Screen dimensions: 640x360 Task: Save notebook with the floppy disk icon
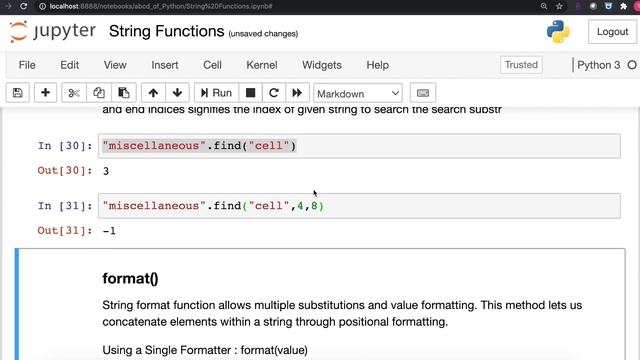click(18, 93)
